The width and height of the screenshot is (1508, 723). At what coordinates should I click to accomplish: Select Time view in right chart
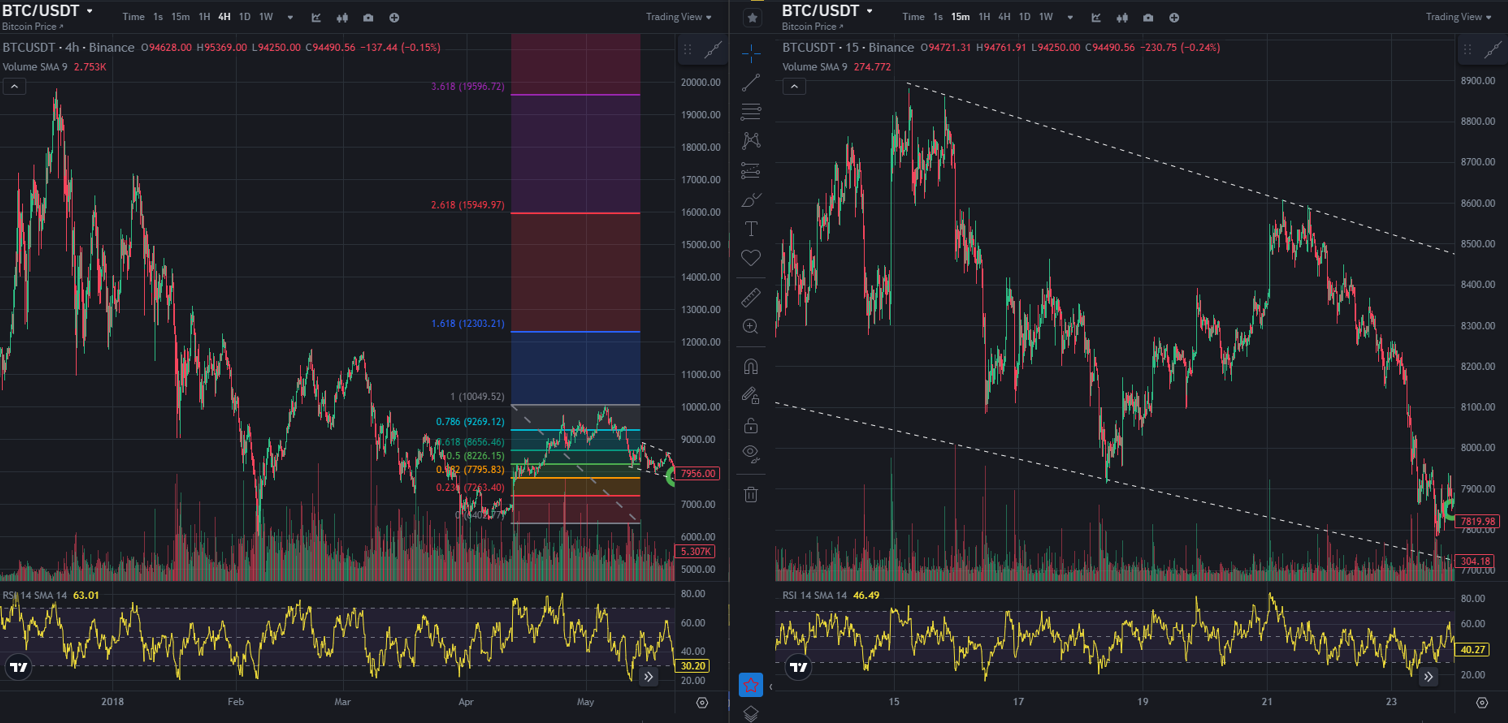913,17
